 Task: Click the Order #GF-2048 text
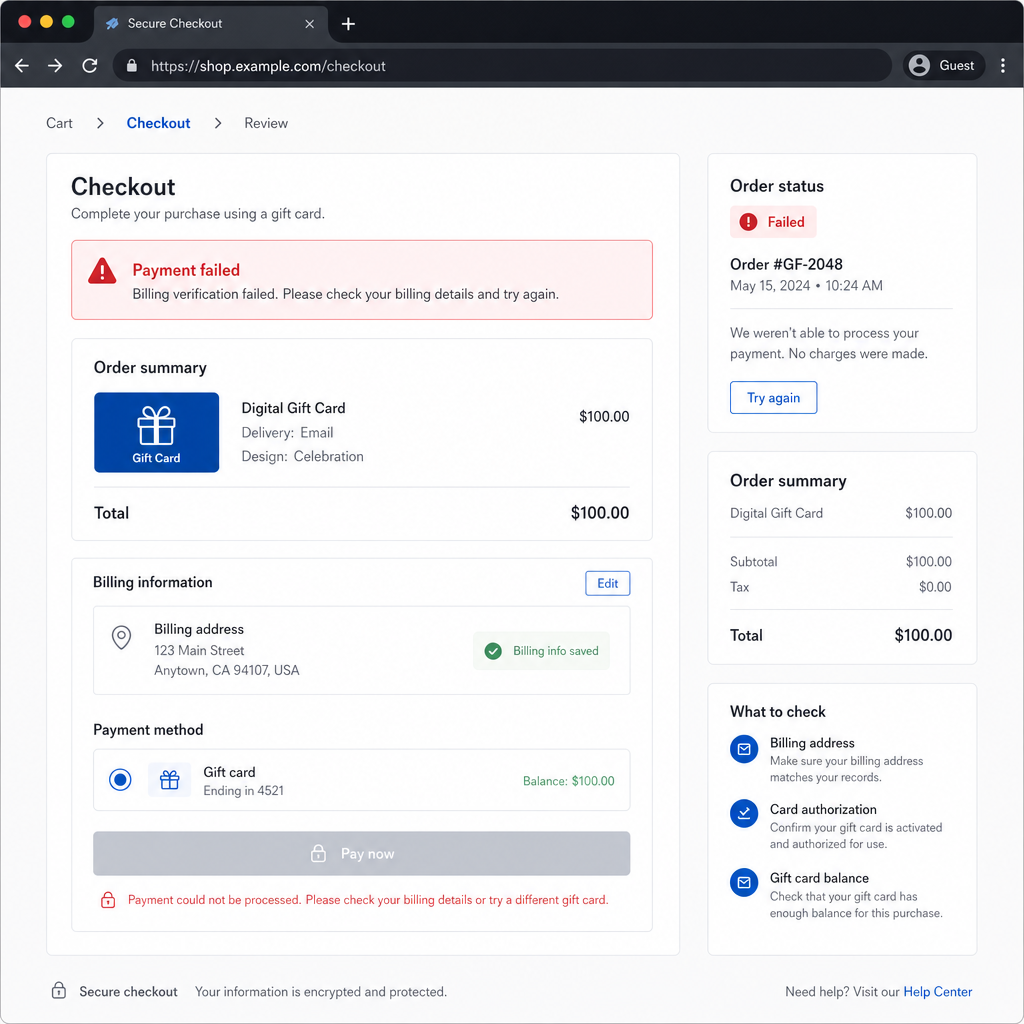click(x=786, y=264)
